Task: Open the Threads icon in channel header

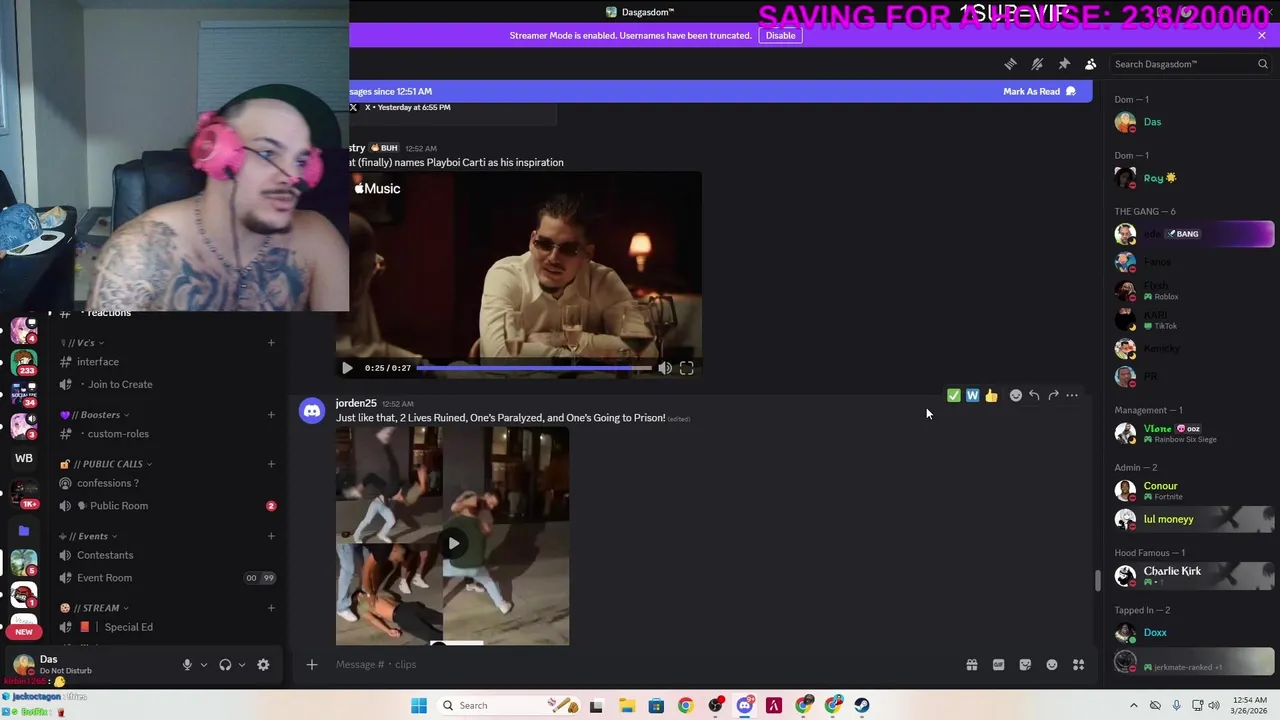Action: point(1010,64)
